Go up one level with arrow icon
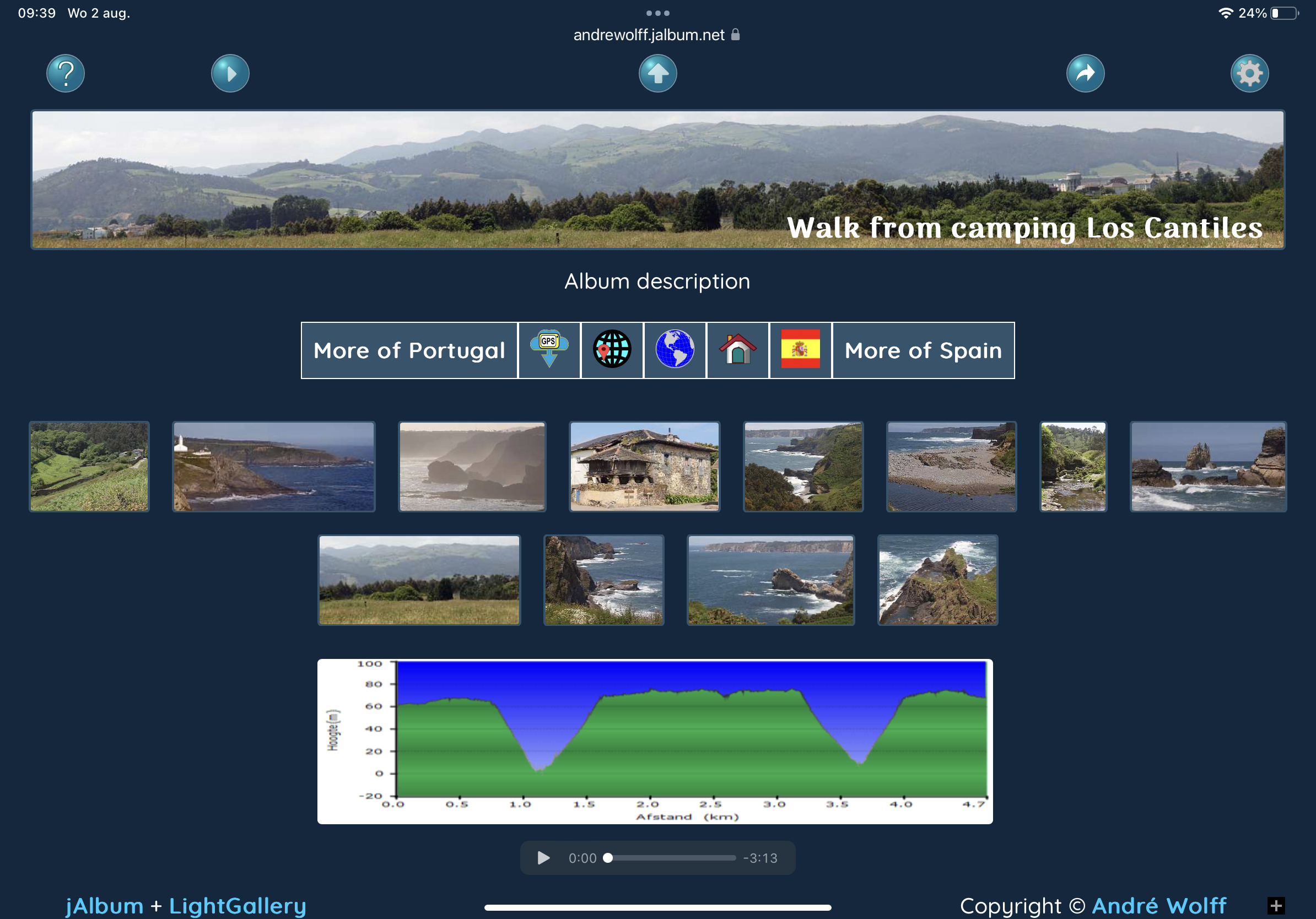Viewport: 1316px width, 919px height. click(657, 73)
